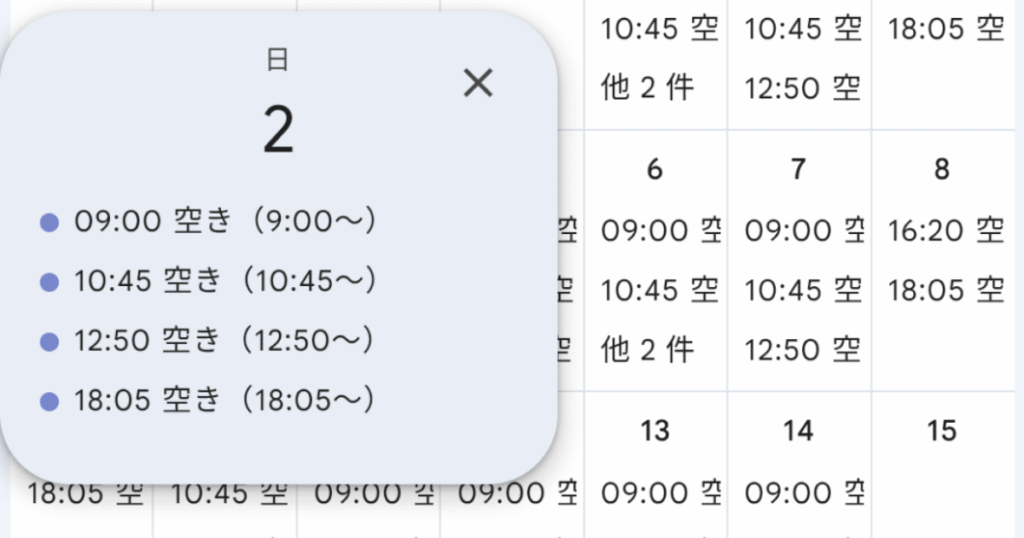Open day 13 in calendar grid
1024x538 pixels.
click(655, 431)
